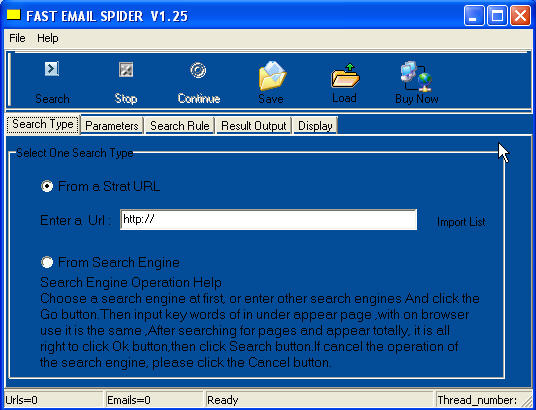536x410 pixels.
Task: Close the Fast Email Spider window
Action: 520,16
